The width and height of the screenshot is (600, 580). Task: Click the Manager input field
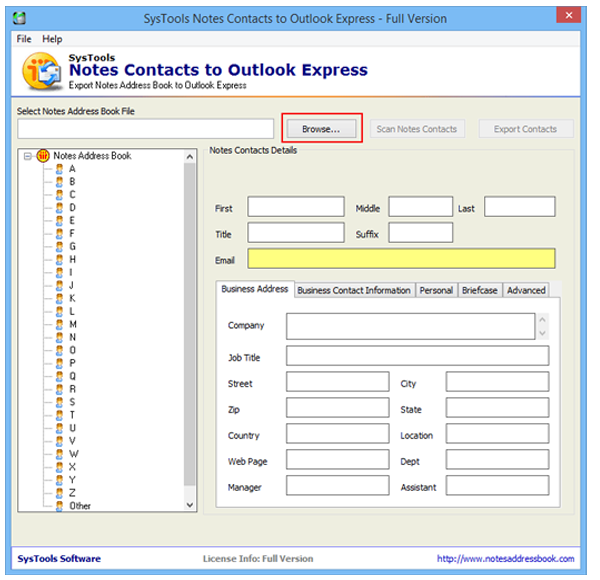[338, 486]
